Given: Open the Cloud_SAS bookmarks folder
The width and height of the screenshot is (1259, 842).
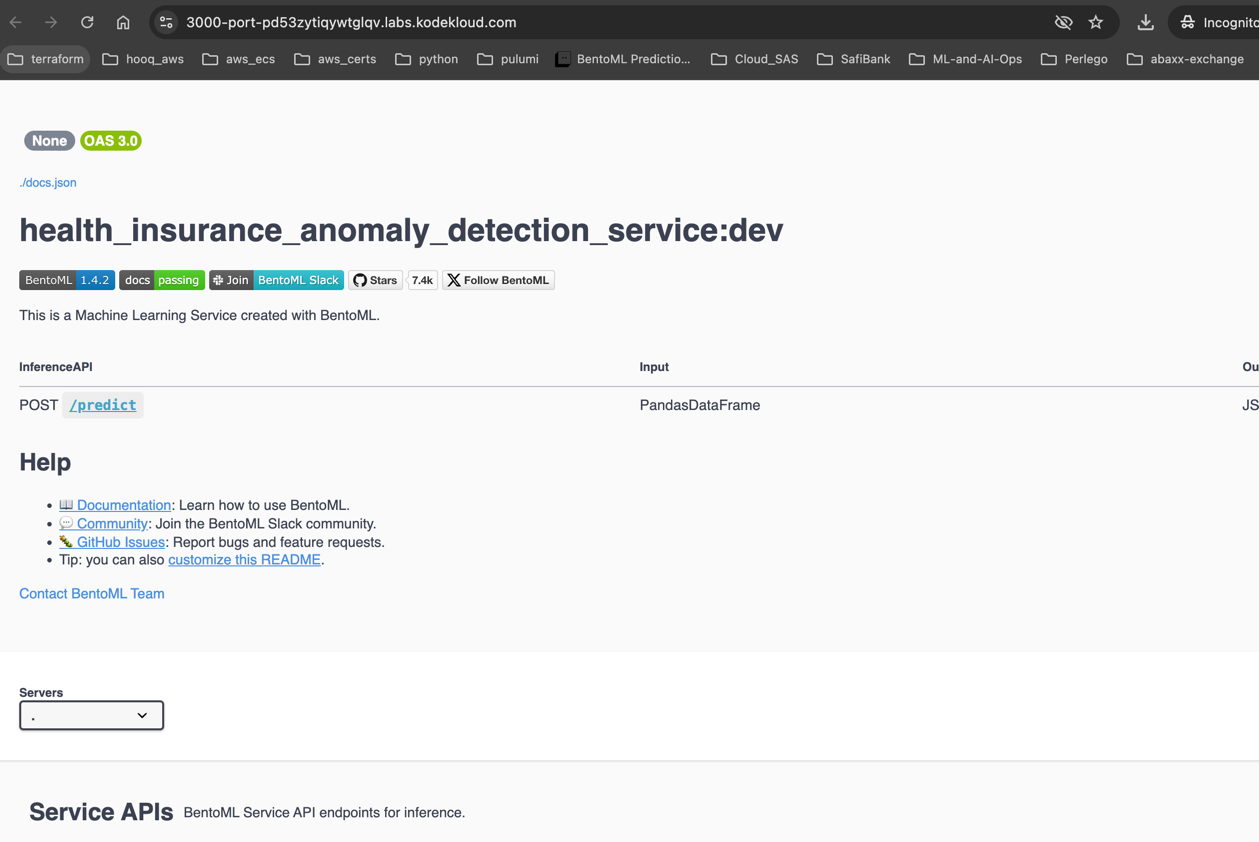Looking at the screenshot, I should click(755, 59).
